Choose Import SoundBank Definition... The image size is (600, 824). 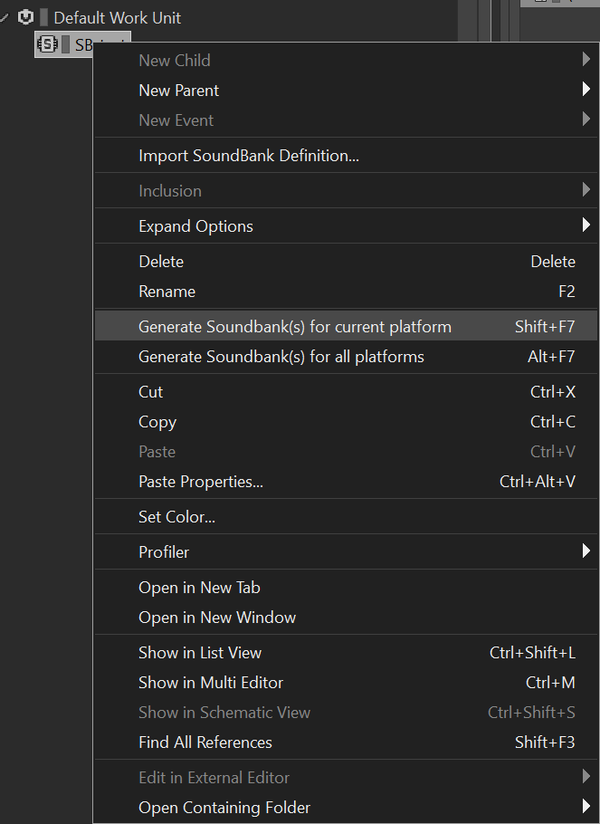click(x=249, y=156)
